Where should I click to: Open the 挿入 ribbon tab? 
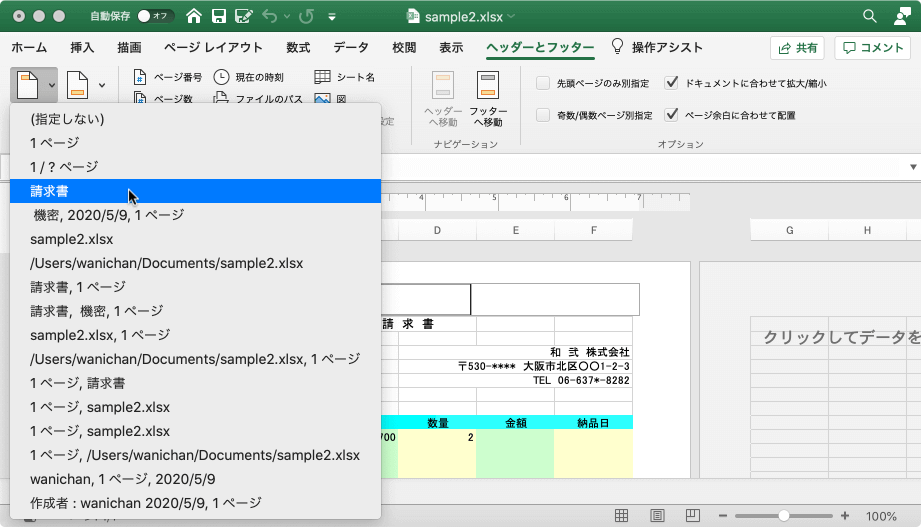[82, 48]
